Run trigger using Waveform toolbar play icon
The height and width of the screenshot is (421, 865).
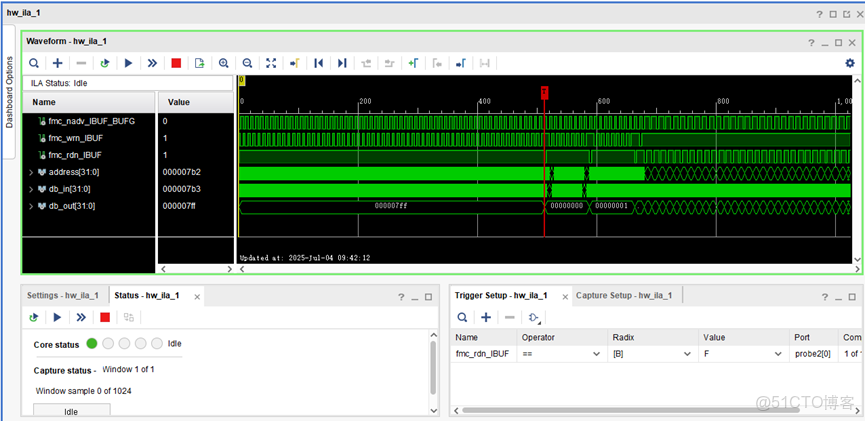[x=129, y=63]
